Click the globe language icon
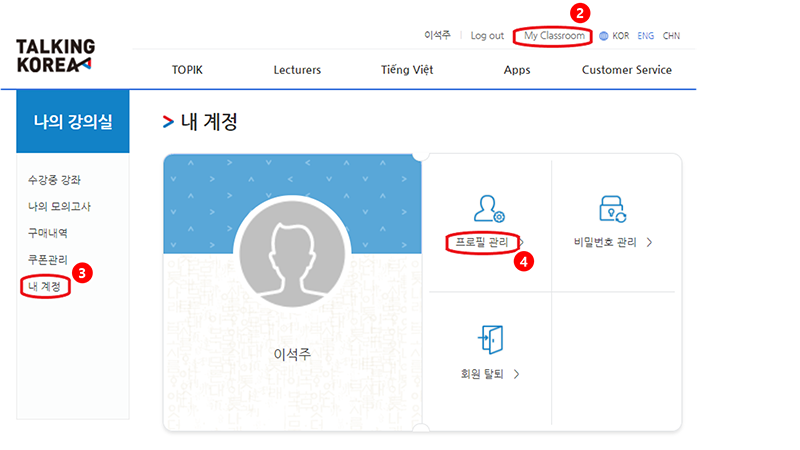This screenshot has width=800, height=450. tap(604, 36)
